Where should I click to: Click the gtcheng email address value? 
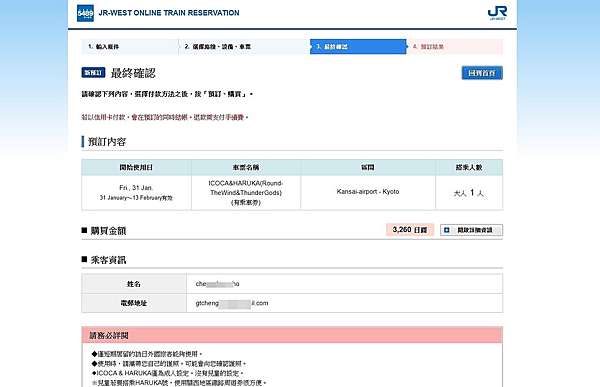click(x=232, y=303)
